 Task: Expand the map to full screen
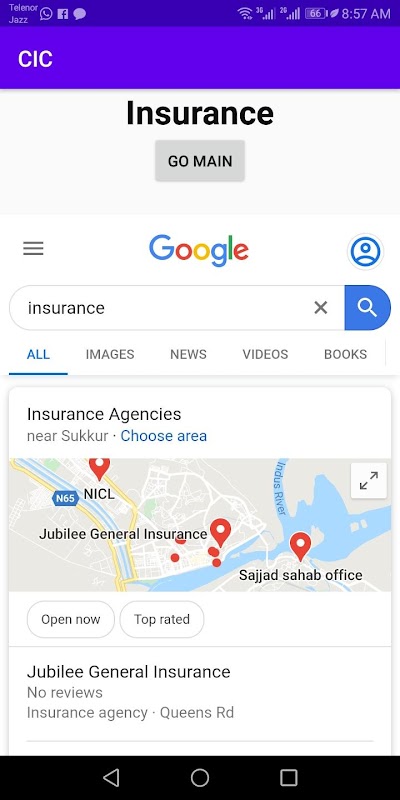tap(368, 481)
